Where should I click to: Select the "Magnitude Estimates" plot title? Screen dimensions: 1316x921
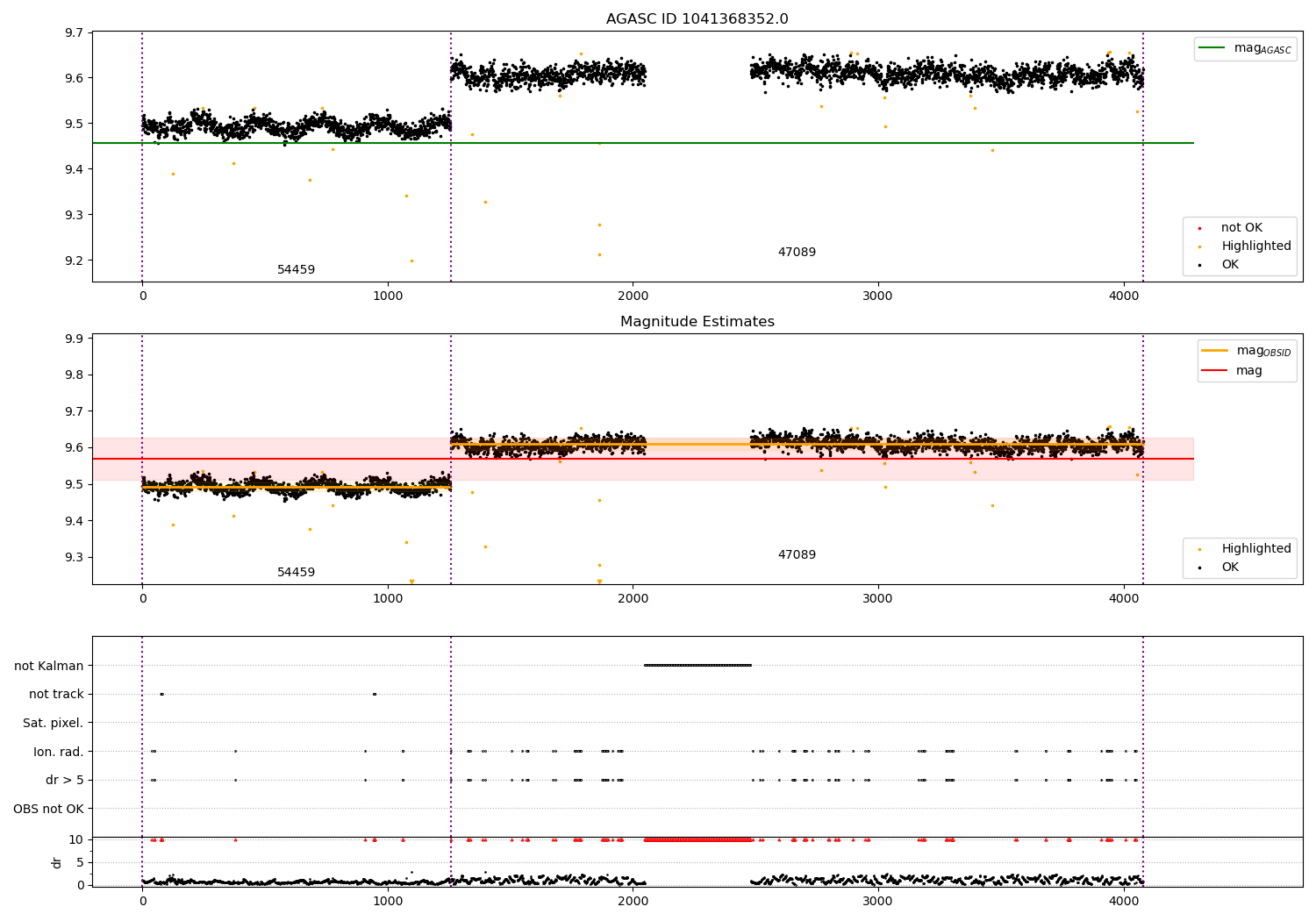pos(697,322)
